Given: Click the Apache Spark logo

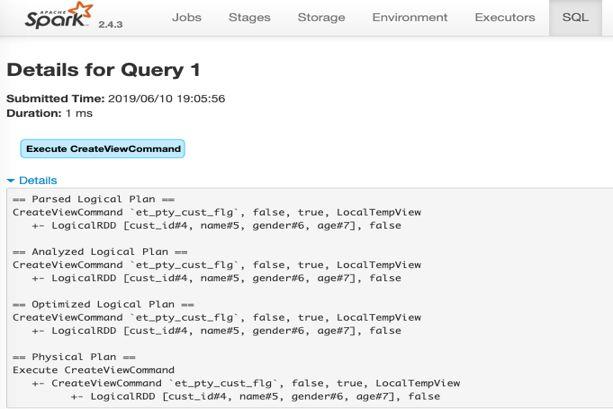Looking at the screenshot, I should [x=59, y=16].
